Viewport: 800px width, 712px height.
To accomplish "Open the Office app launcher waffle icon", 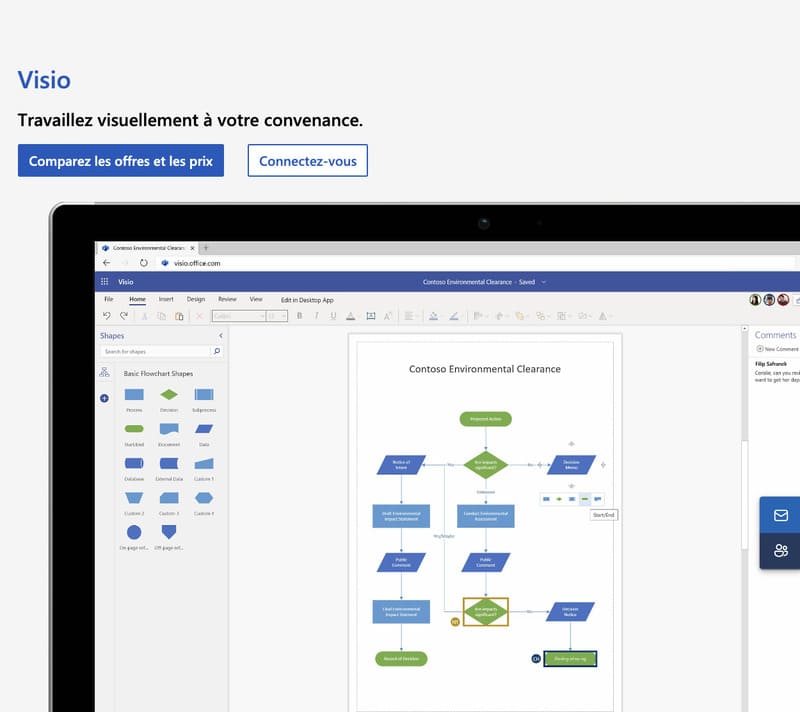I will tap(104, 281).
